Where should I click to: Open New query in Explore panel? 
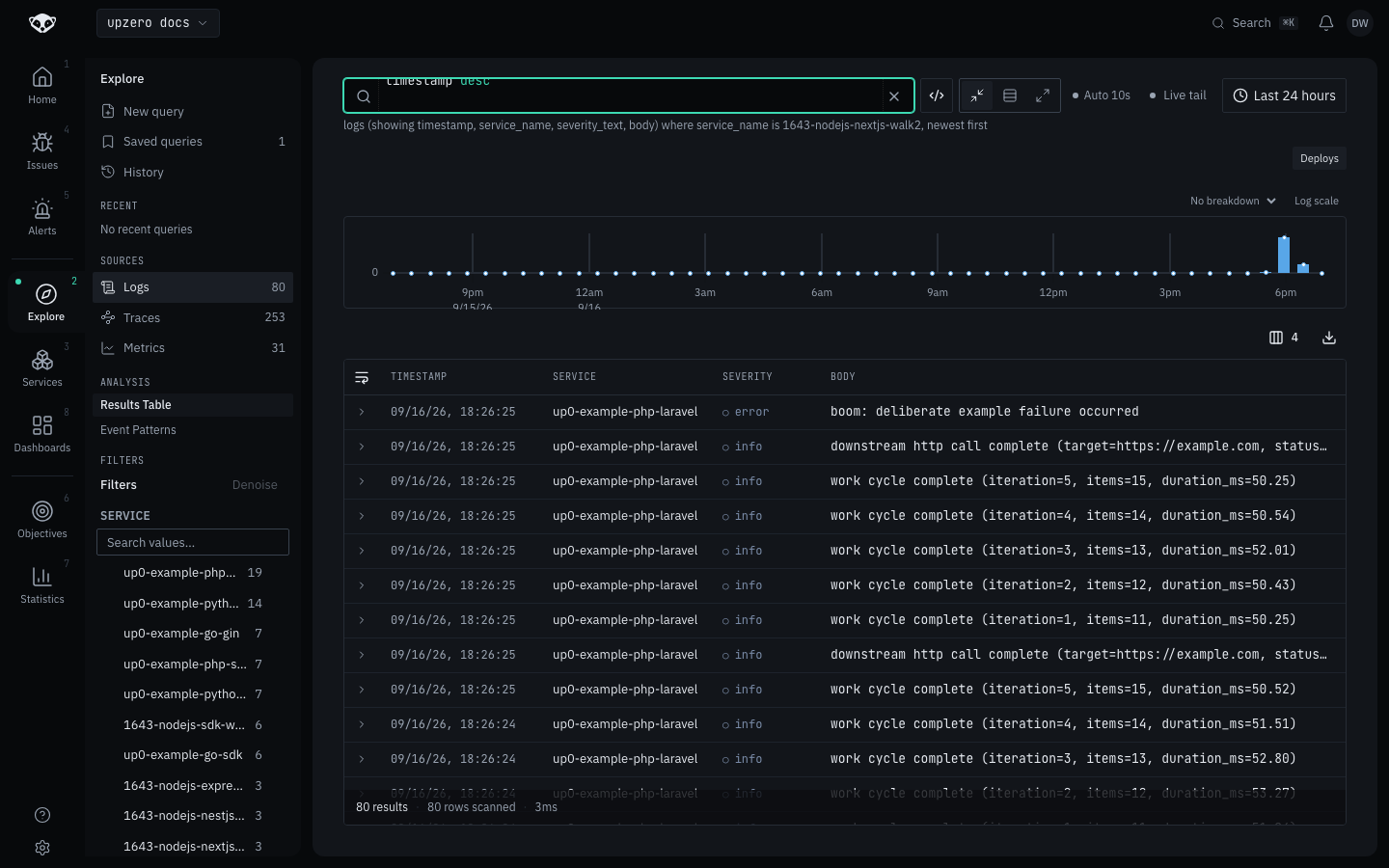193,112
